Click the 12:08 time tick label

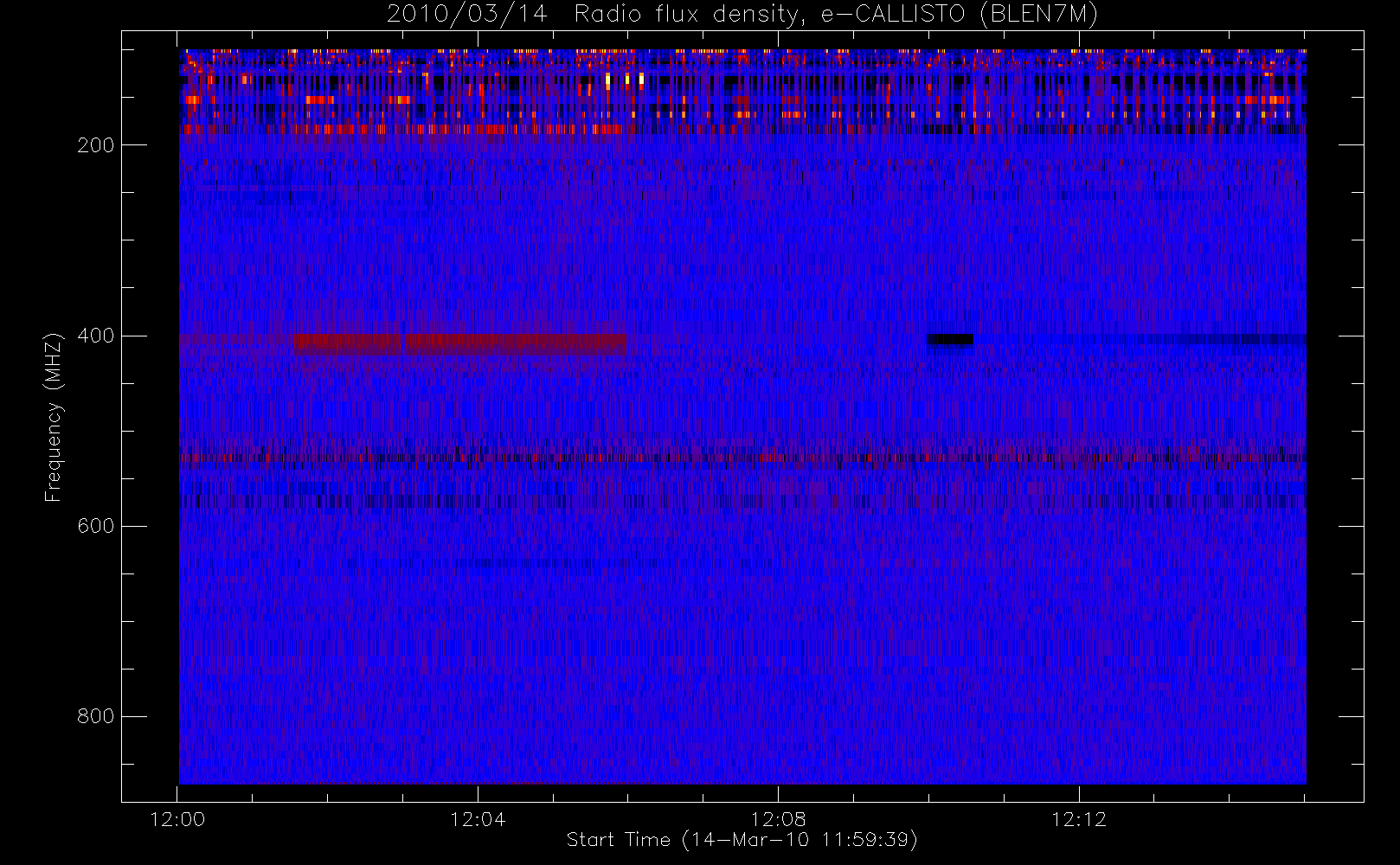tap(778, 819)
